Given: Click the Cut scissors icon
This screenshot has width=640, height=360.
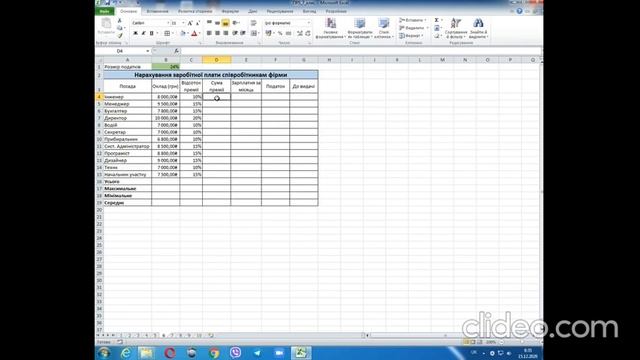Looking at the screenshot, I should coord(120,20).
